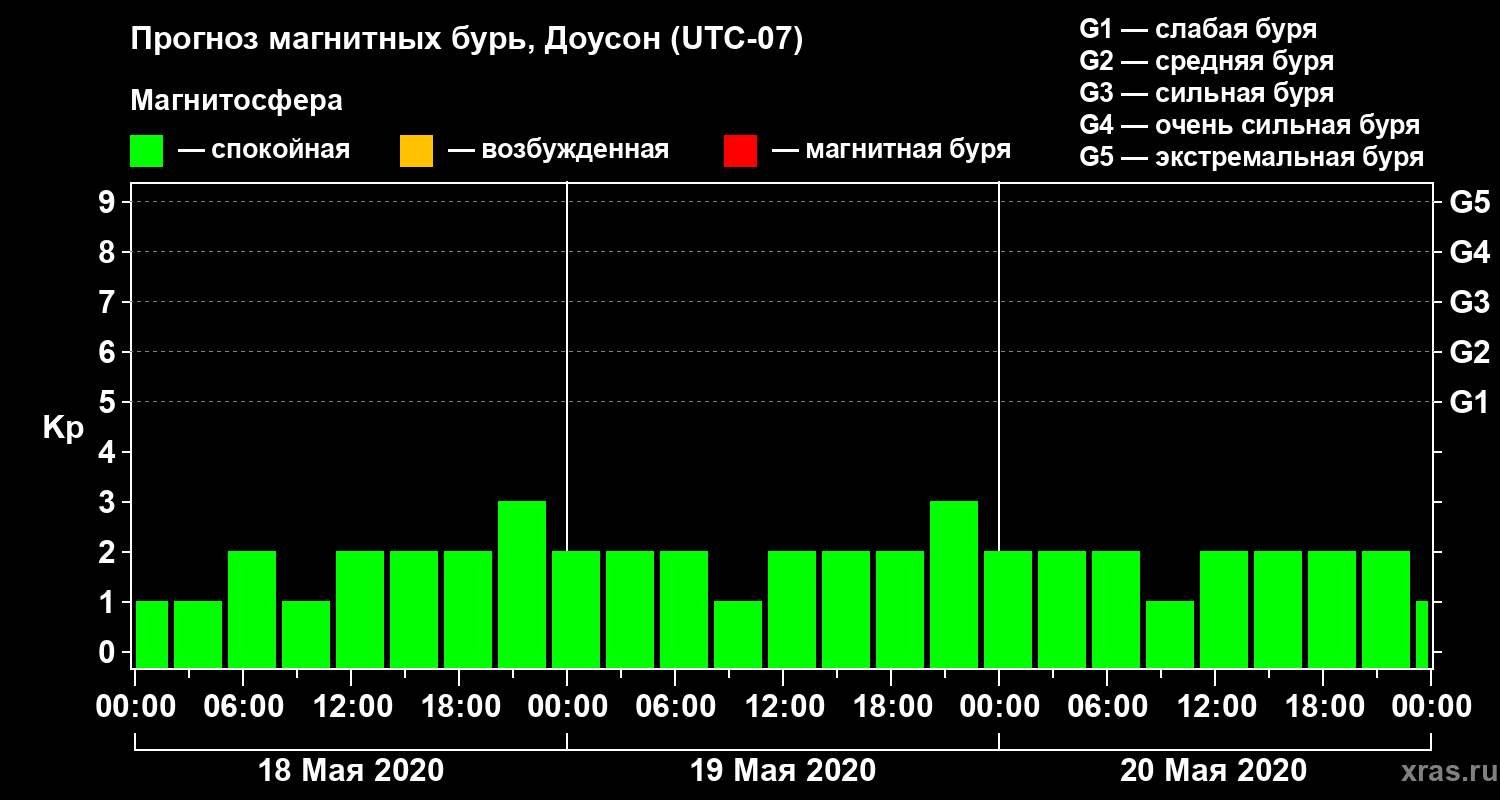The height and width of the screenshot is (800, 1500).
Task: Click the 'Магнитосфера' heading
Action: click(x=236, y=101)
